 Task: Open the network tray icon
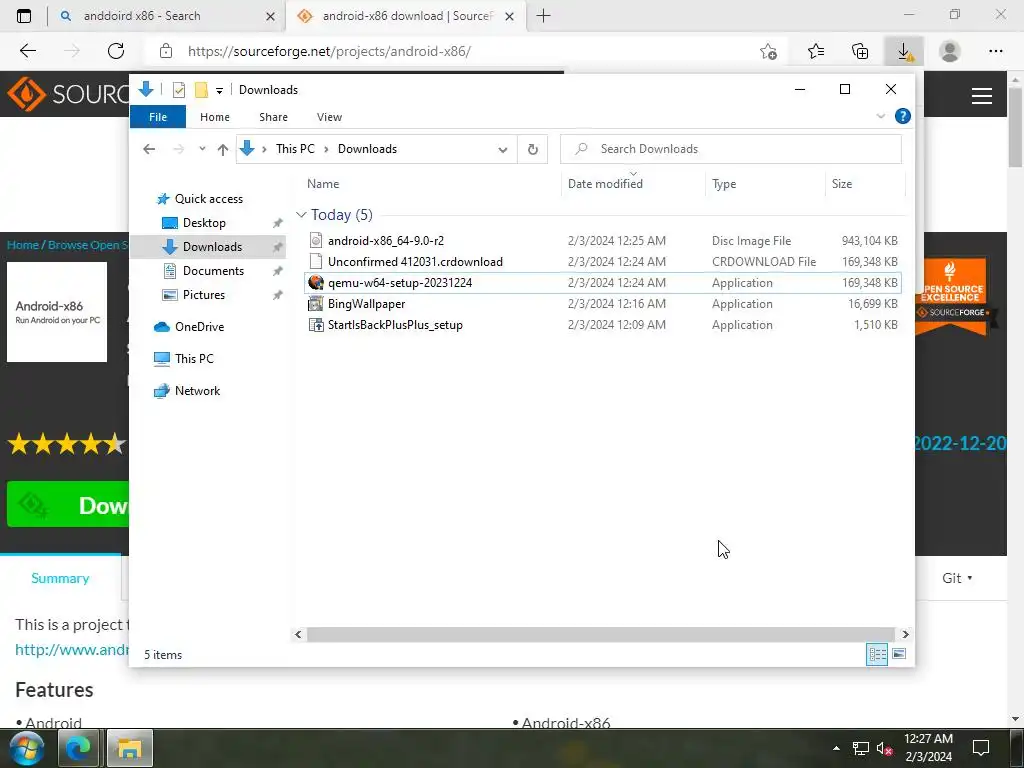(x=861, y=748)
